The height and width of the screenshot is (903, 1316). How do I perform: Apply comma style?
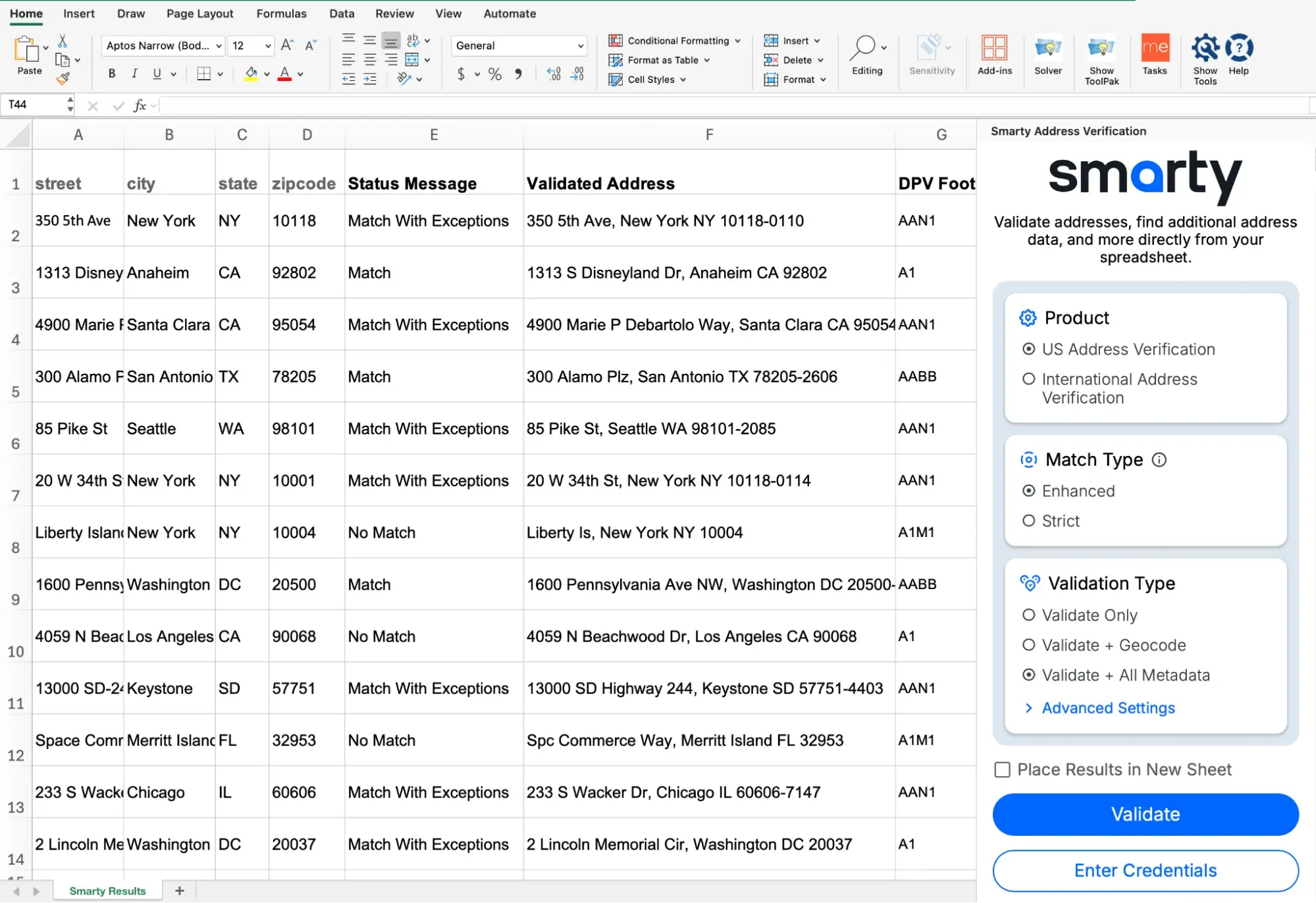click(519, 74)
